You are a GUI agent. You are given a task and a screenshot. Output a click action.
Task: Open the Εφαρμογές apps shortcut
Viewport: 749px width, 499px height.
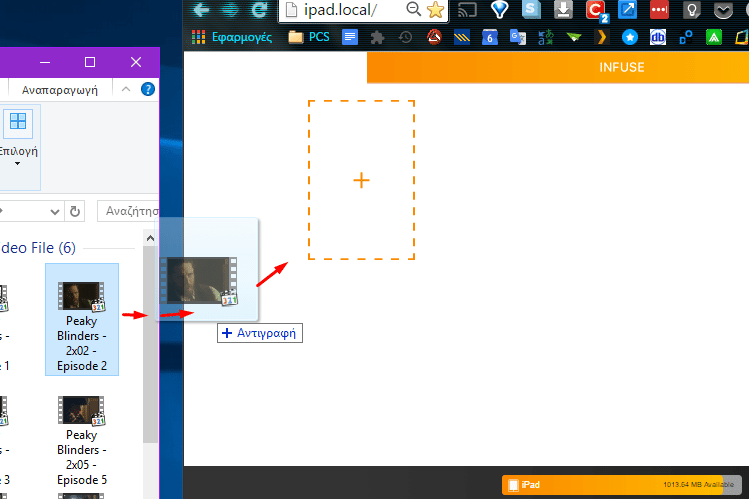(232, 37)
